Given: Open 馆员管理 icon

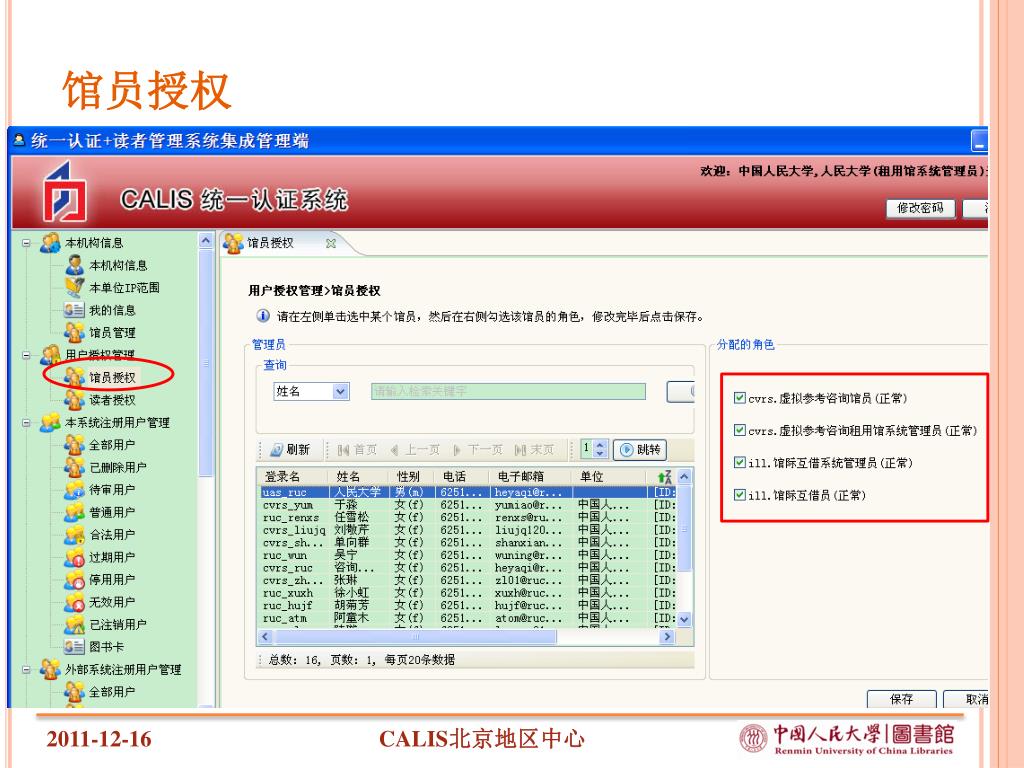Looking at the screenshot, I should [74, 332].
